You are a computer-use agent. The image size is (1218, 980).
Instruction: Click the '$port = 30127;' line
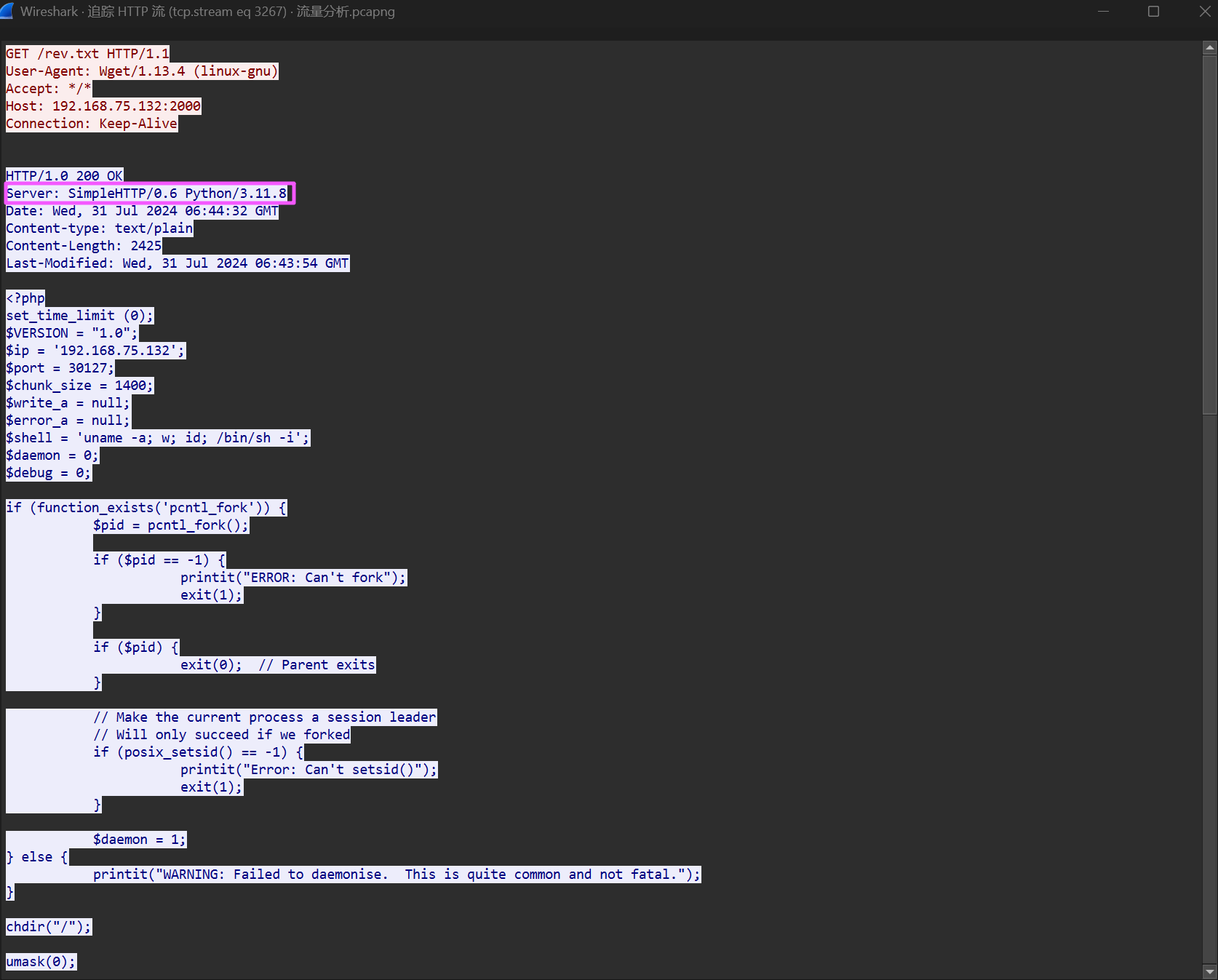coord(60,368)
